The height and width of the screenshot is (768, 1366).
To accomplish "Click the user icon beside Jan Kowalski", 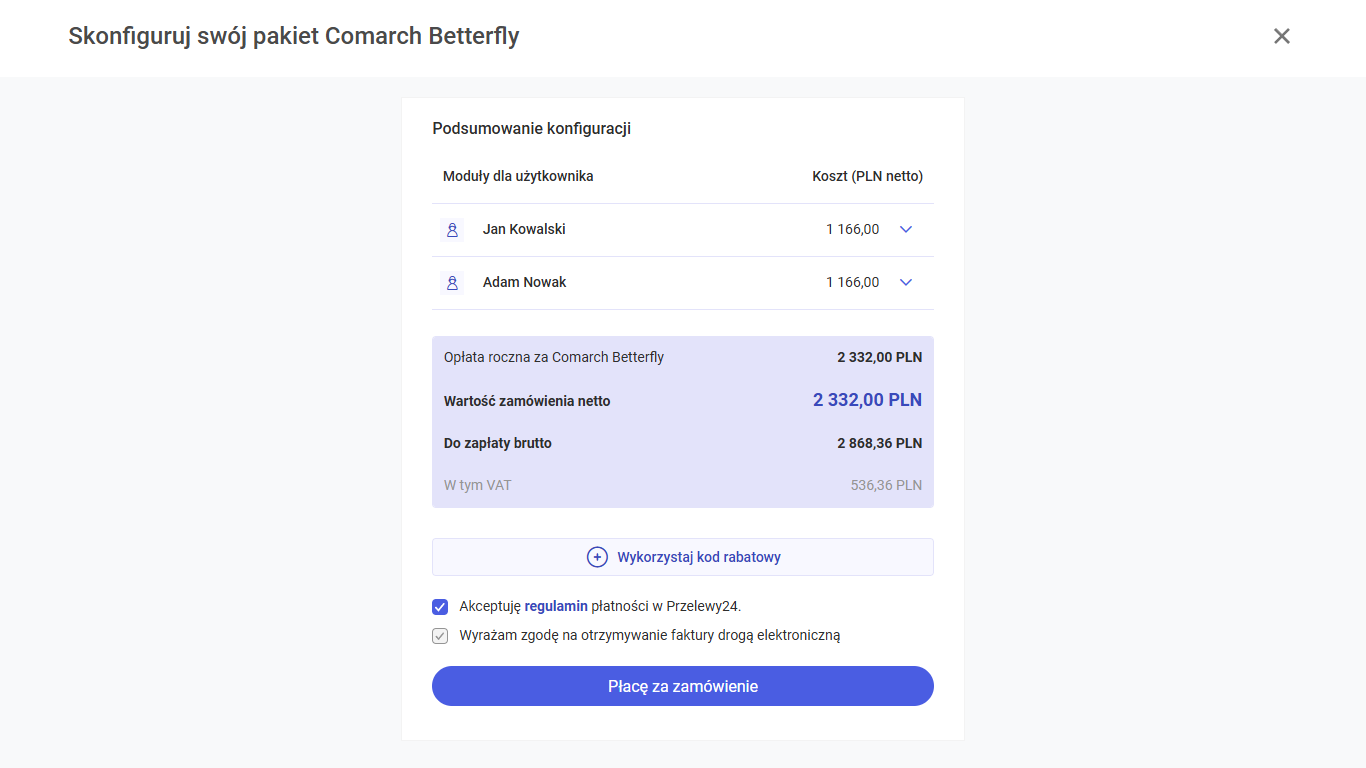I will pyautogui.click(x=452, y=230).
